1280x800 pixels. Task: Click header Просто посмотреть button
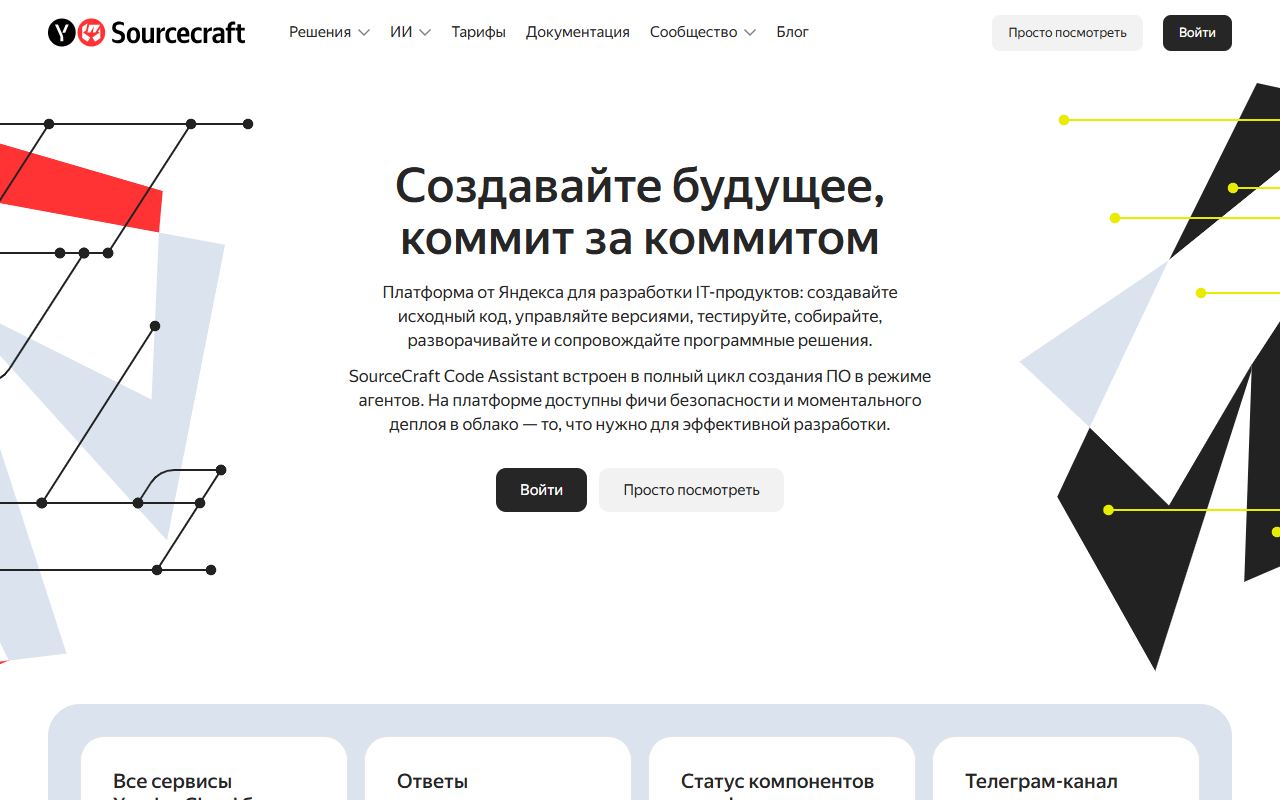pos(1067,33)
